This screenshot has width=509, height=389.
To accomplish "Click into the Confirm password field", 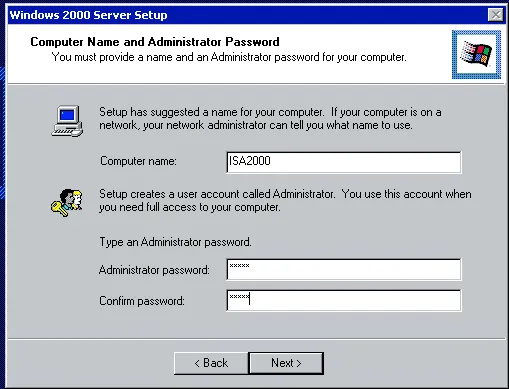I will [x=344, y=300].
